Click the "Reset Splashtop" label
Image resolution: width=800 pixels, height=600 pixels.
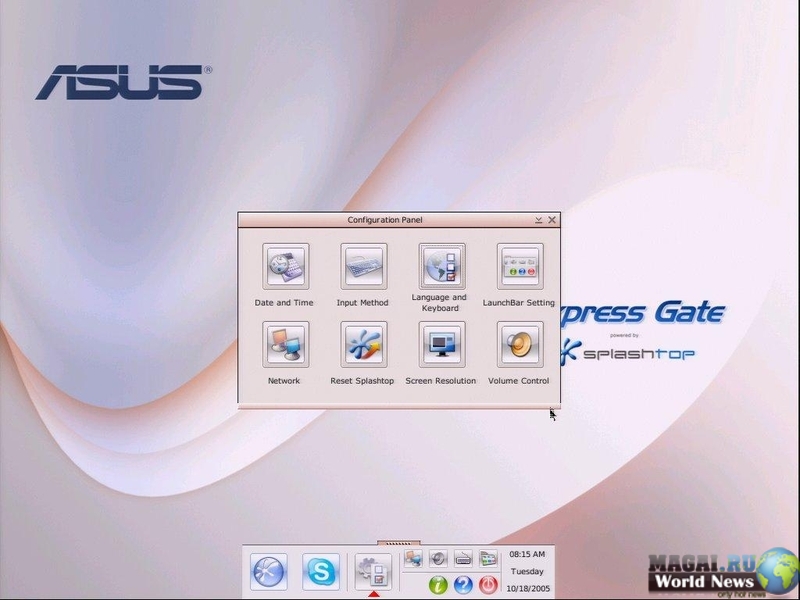[362, 381]
